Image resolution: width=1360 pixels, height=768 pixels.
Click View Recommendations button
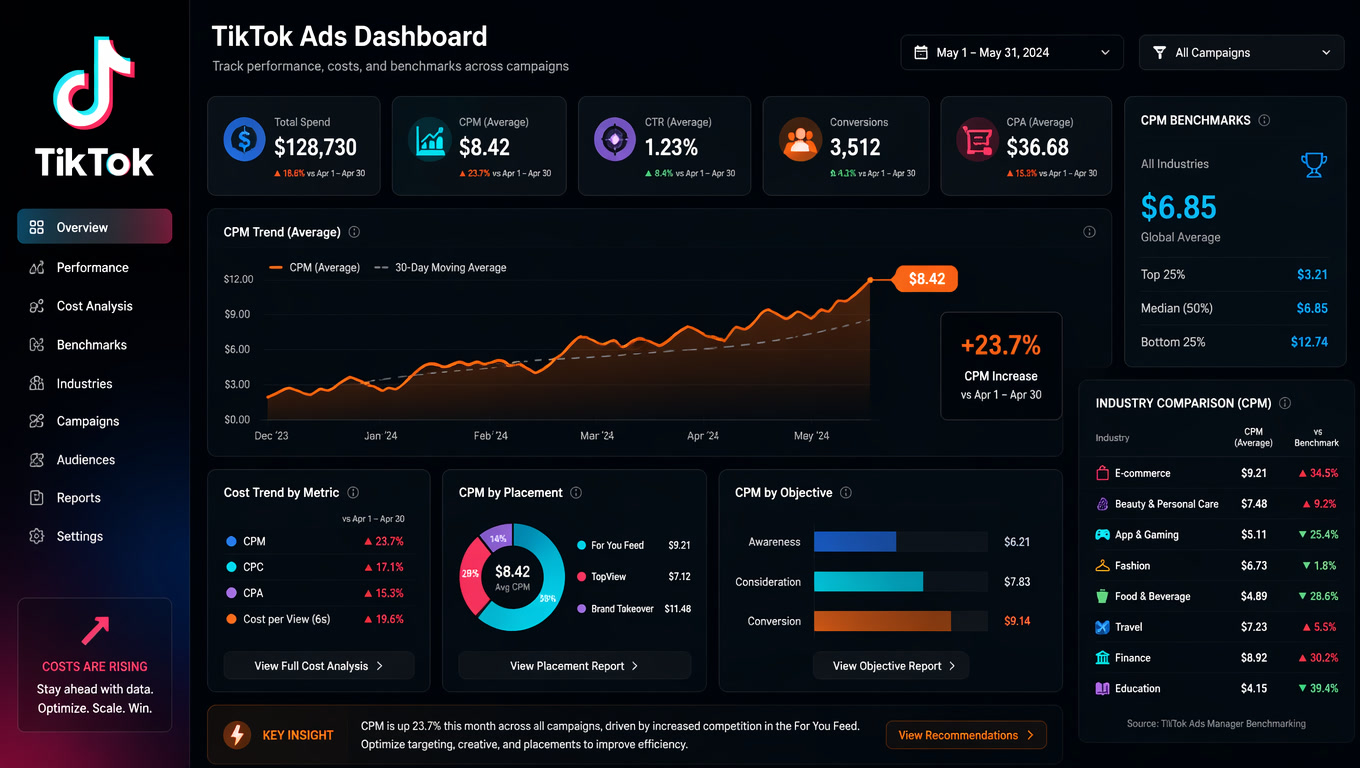[966, 735]
